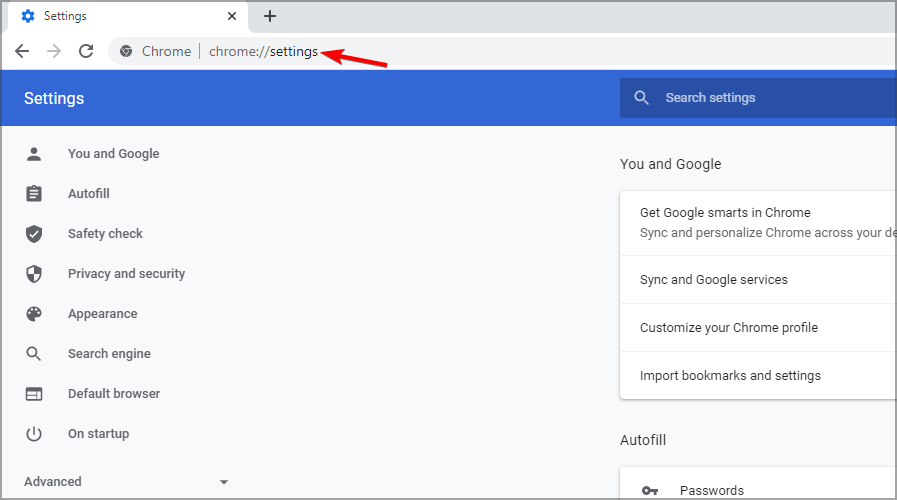This screenshot has width=897, height=500.
Task: Click the Privacy and security shield icon
Action: tap(34, 273)
